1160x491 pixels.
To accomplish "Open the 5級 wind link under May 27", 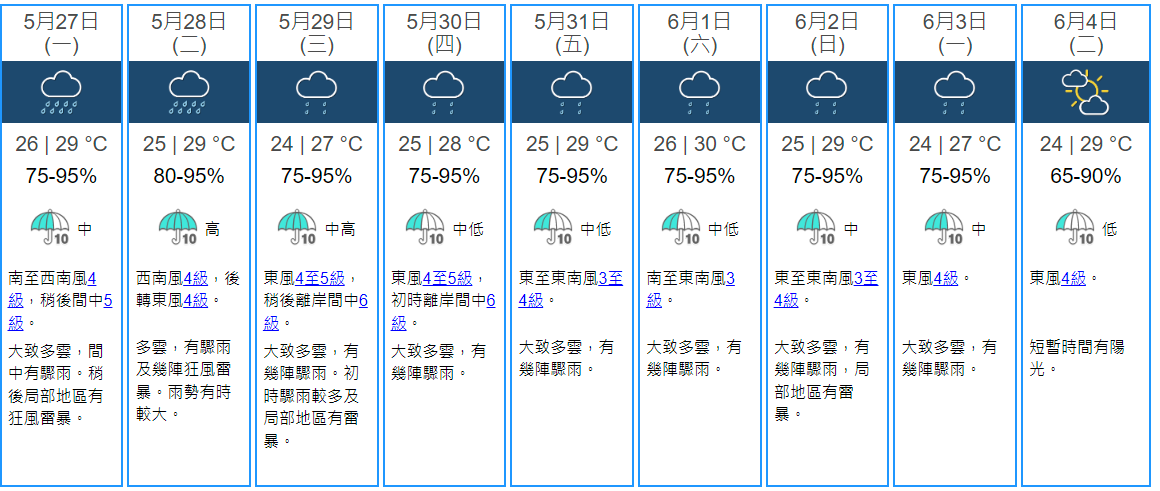I will [108, 300].
